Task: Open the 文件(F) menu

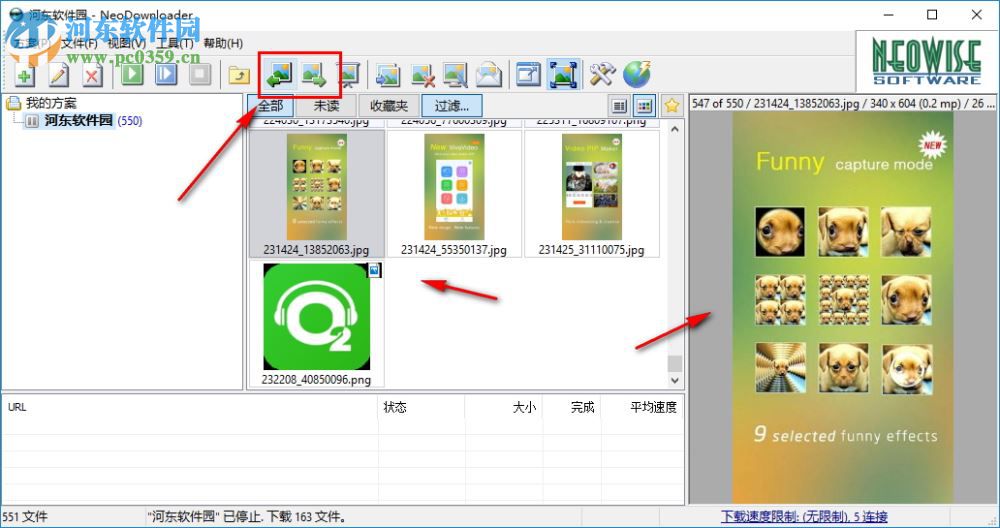Action: click(x=80, y=43)
